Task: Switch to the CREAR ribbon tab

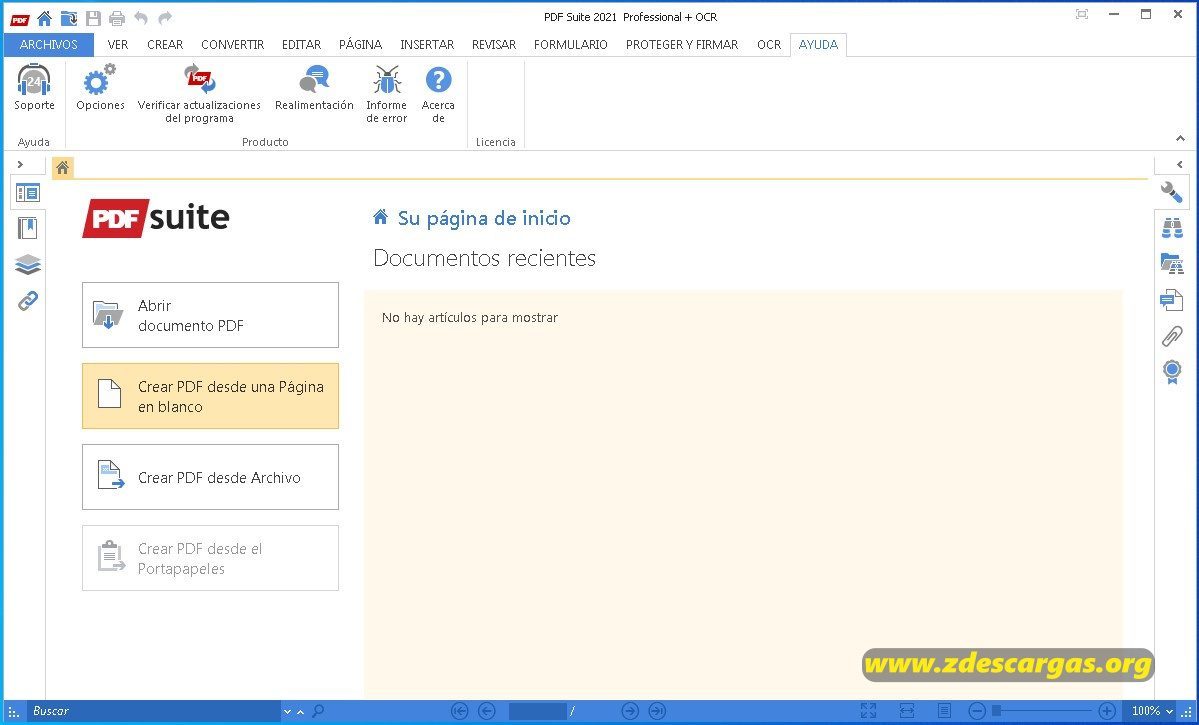Action: (x=165, y=44)
